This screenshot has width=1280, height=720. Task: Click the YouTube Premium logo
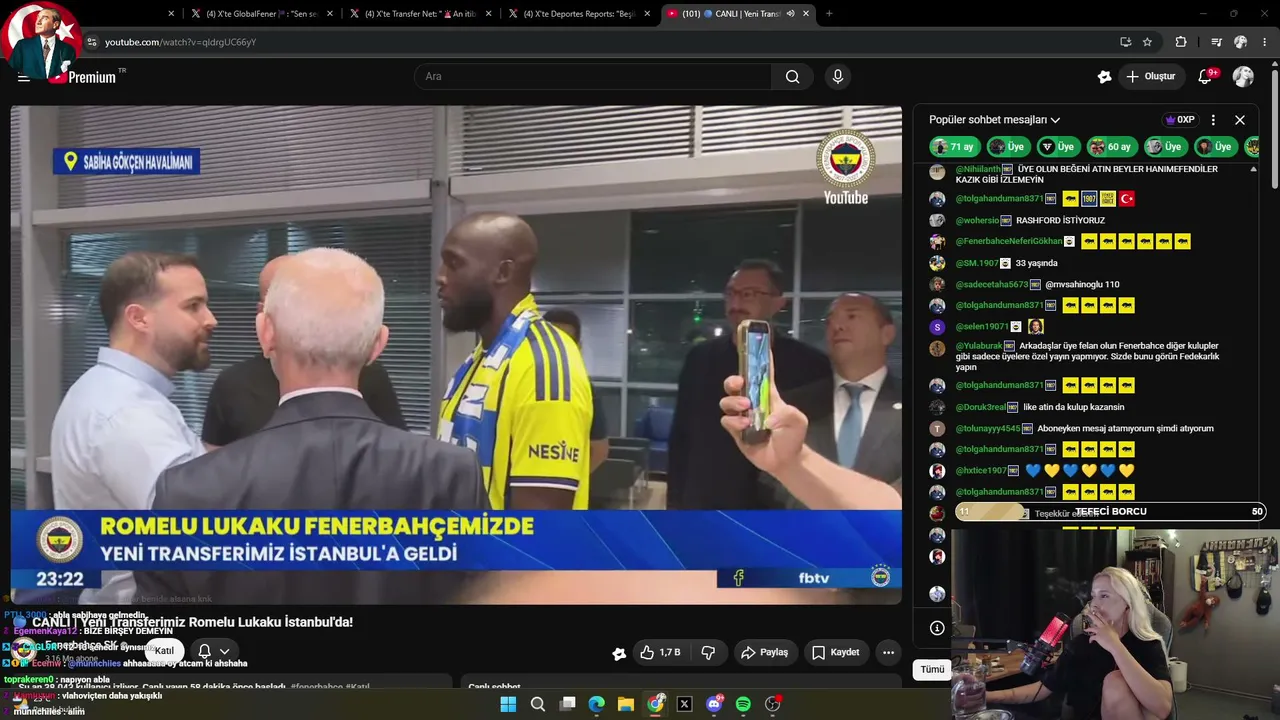86,77
